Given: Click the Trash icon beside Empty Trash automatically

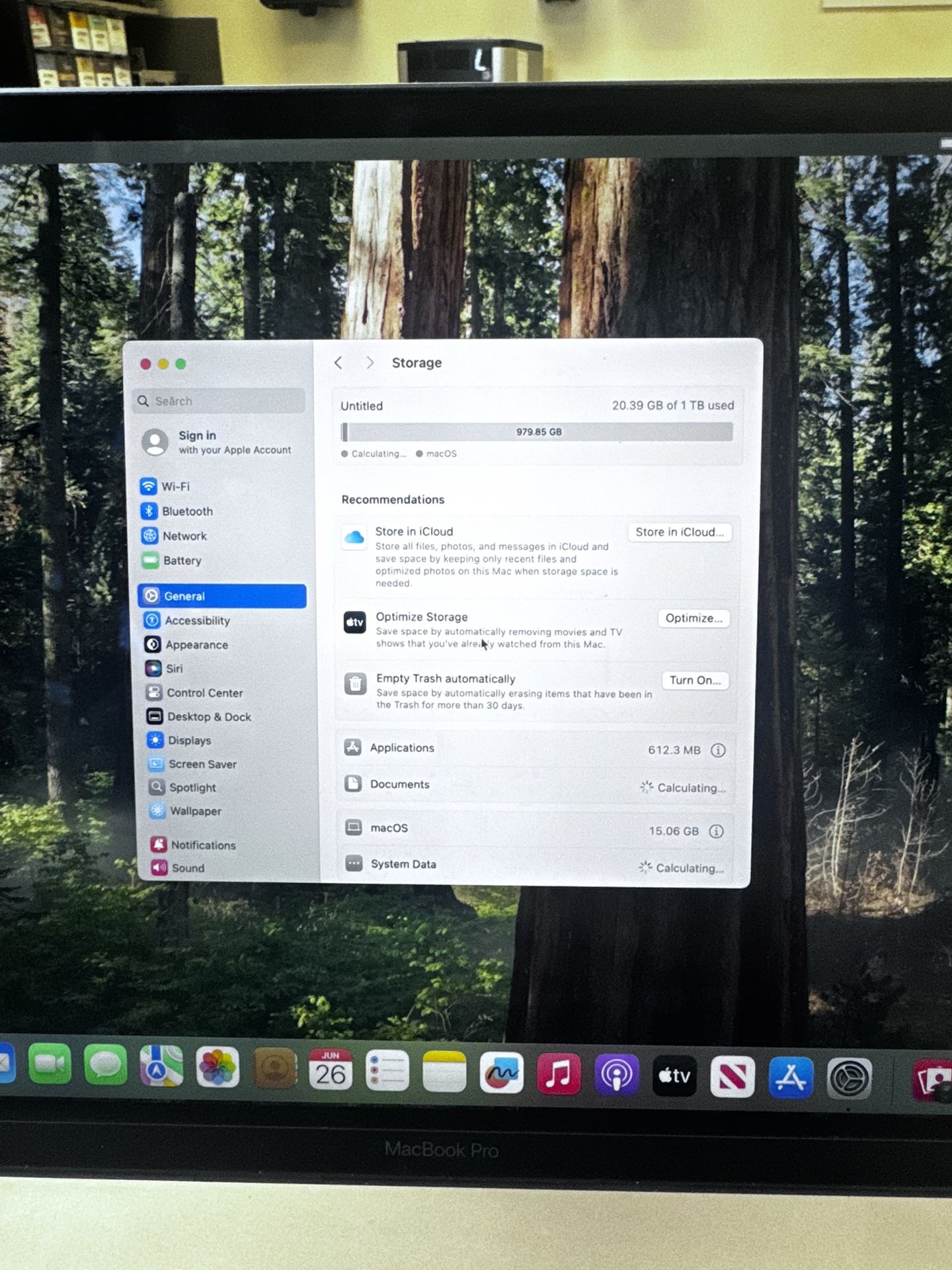Looking at the screenshot, I should pyautogui.click(x=356, y=684).
